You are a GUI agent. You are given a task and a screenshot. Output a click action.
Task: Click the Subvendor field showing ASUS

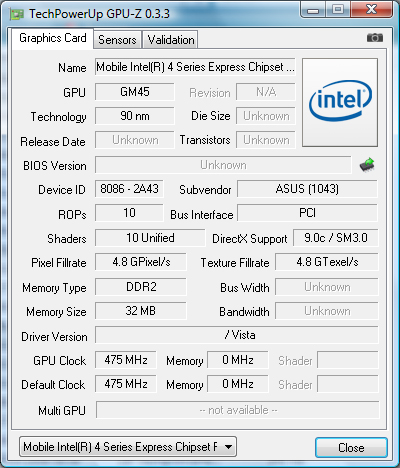(x=307, y=189)
